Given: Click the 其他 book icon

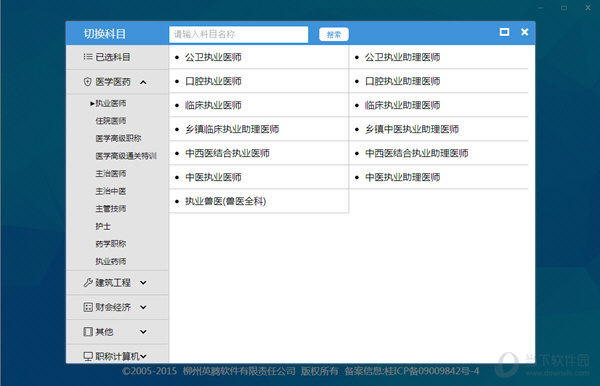Looking at the screenshot, I should [88, 332].
